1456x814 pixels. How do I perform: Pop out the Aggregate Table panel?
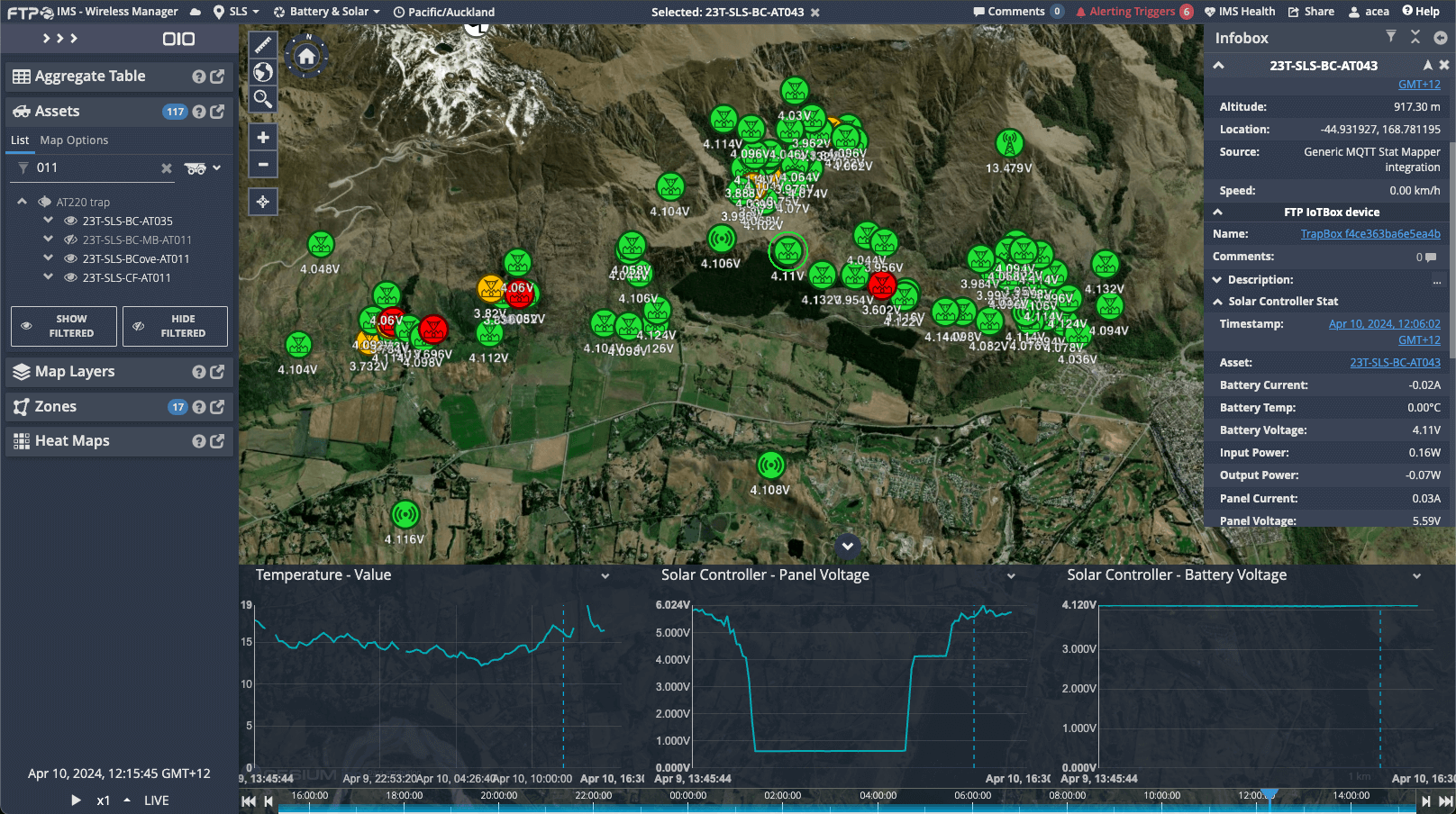coord(217,77)
